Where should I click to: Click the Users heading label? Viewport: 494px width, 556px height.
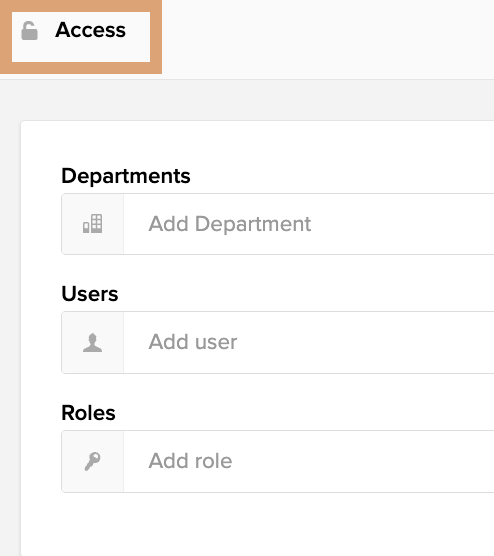click(90, 294)
